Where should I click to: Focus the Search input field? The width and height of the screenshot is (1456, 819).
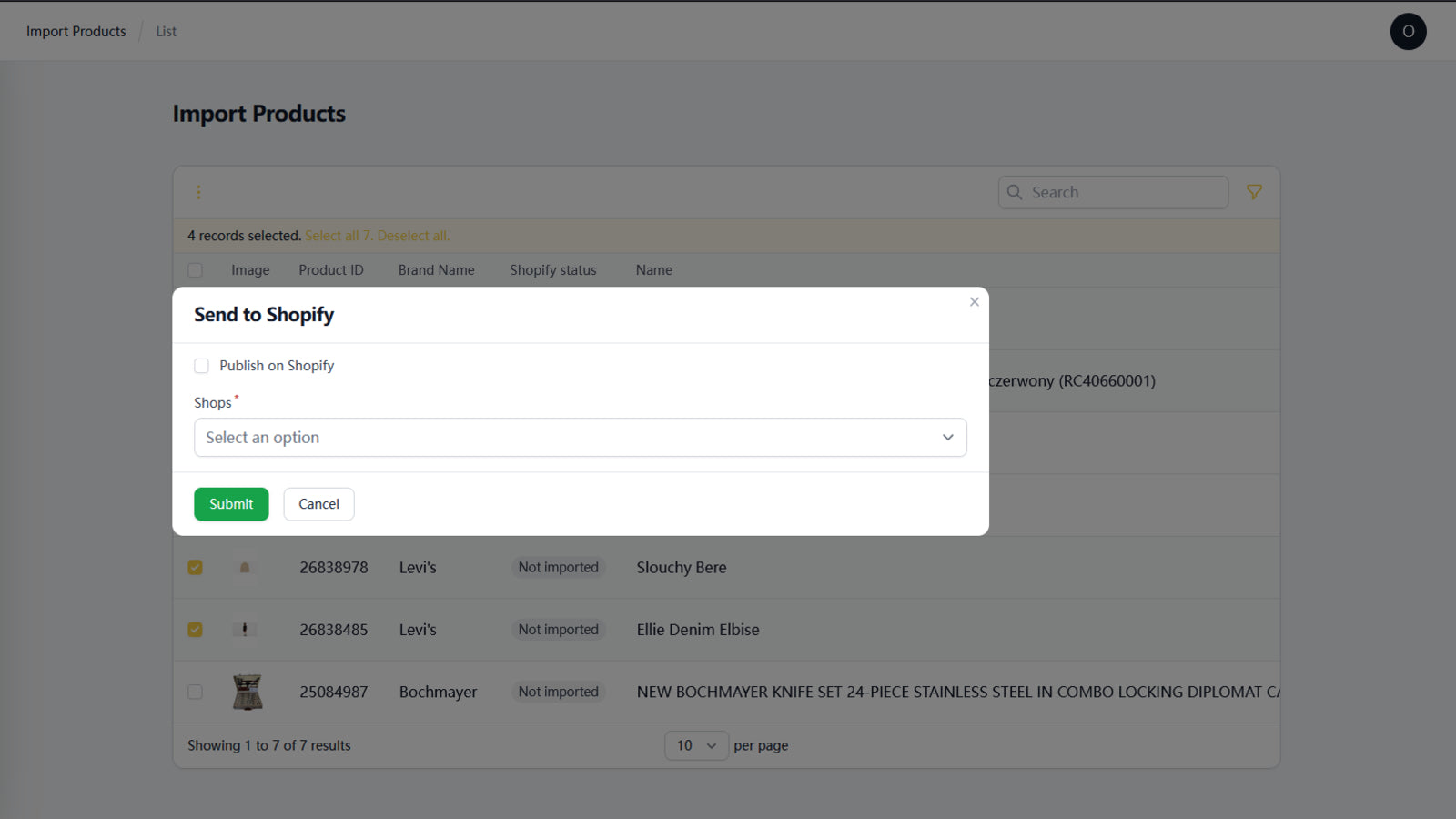point(1113,192)
